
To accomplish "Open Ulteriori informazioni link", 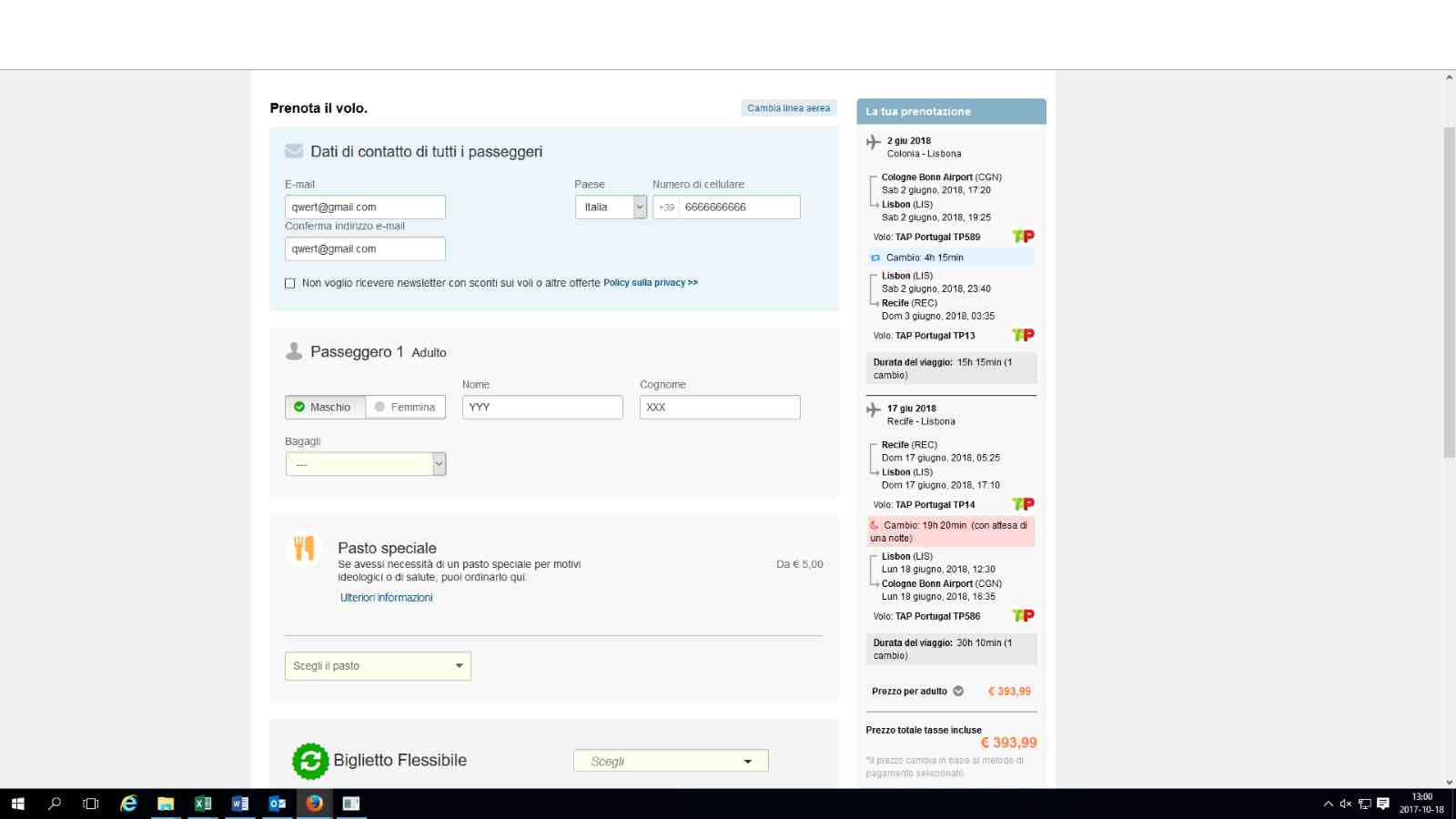I will pyautogui.click(x=387, y=598).
